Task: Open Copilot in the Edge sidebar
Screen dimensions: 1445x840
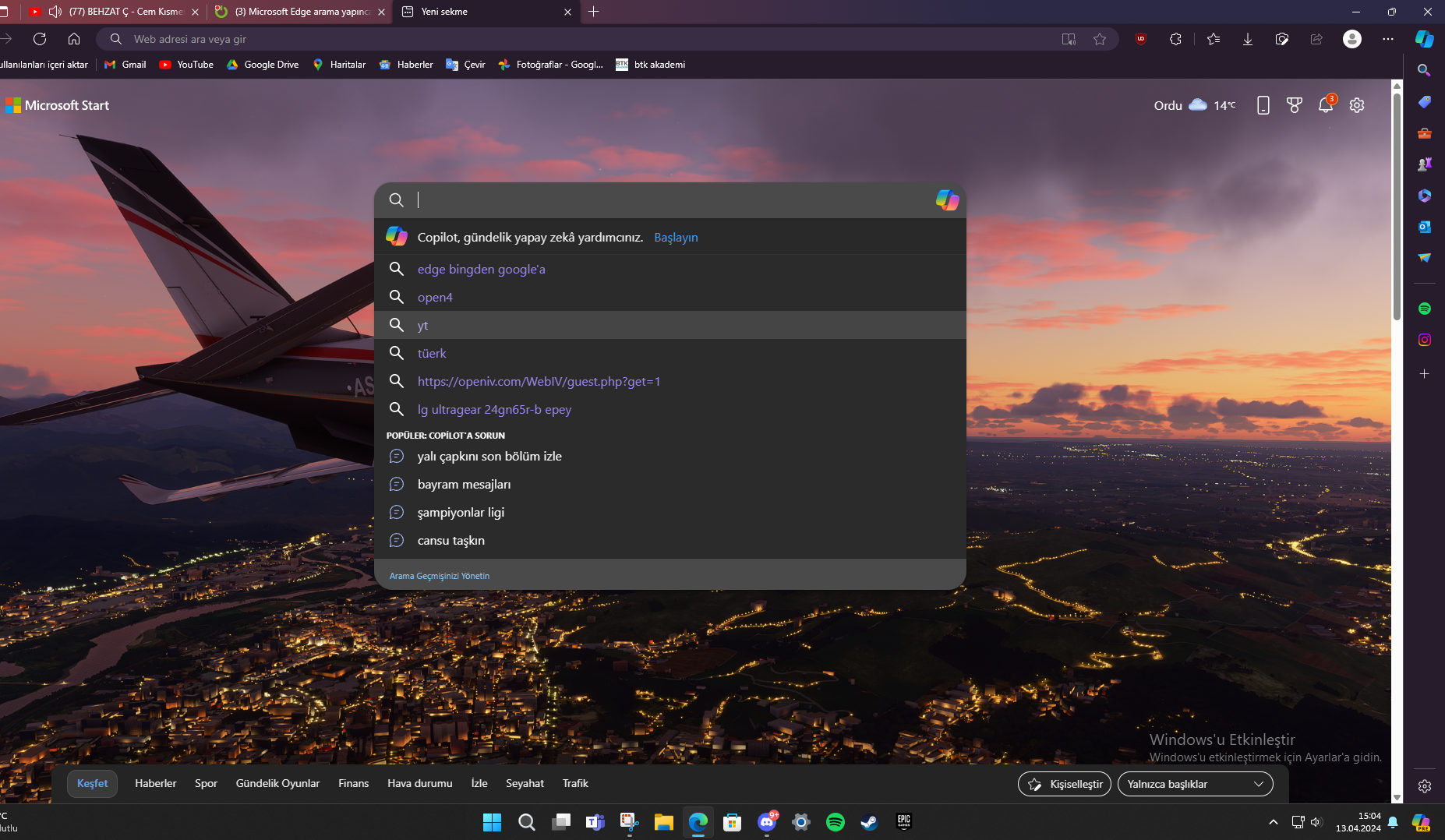Action: tap(1424, 39)
